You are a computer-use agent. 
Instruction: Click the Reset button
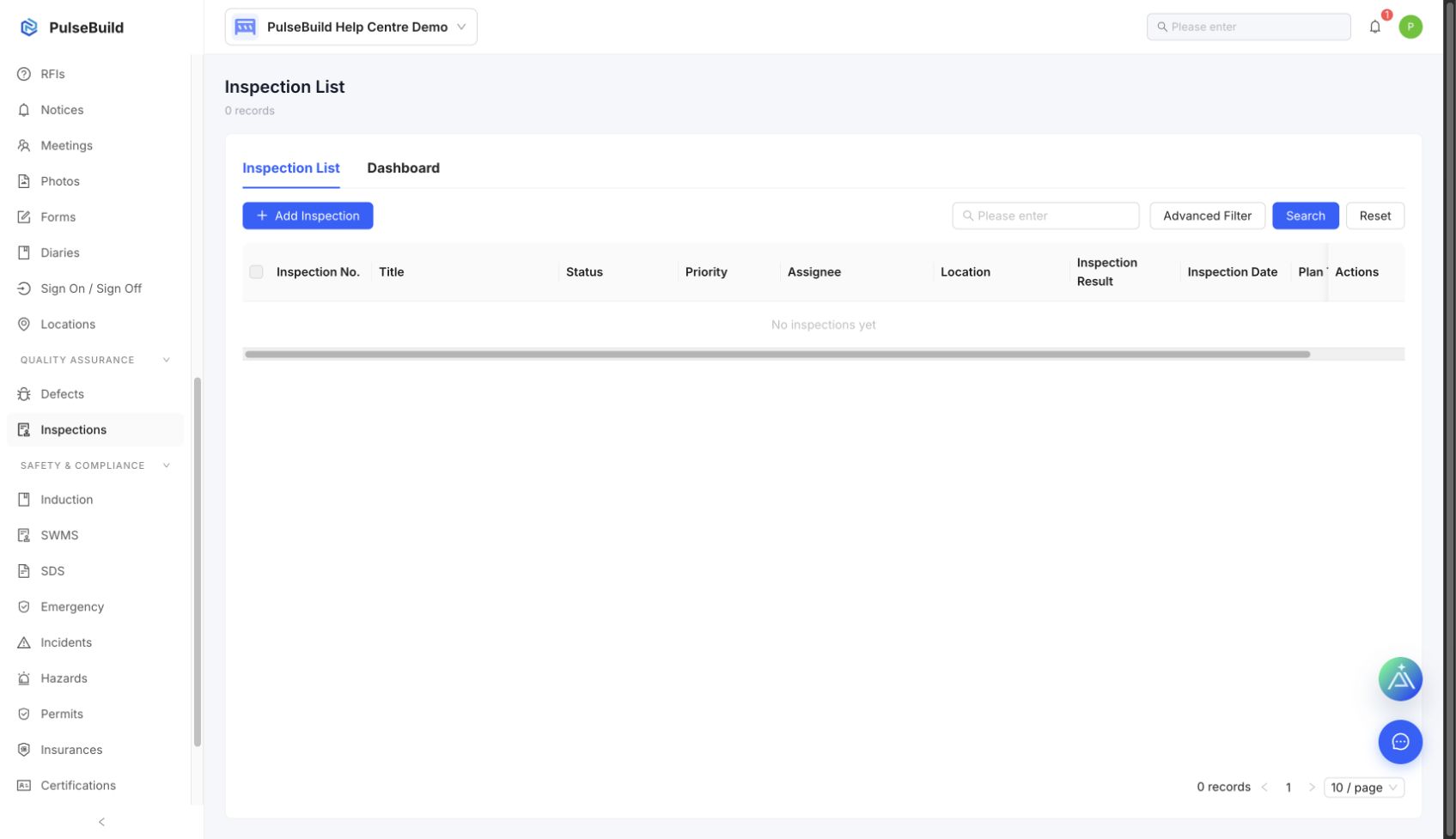pyautogui.click(x=1374, y=216)
